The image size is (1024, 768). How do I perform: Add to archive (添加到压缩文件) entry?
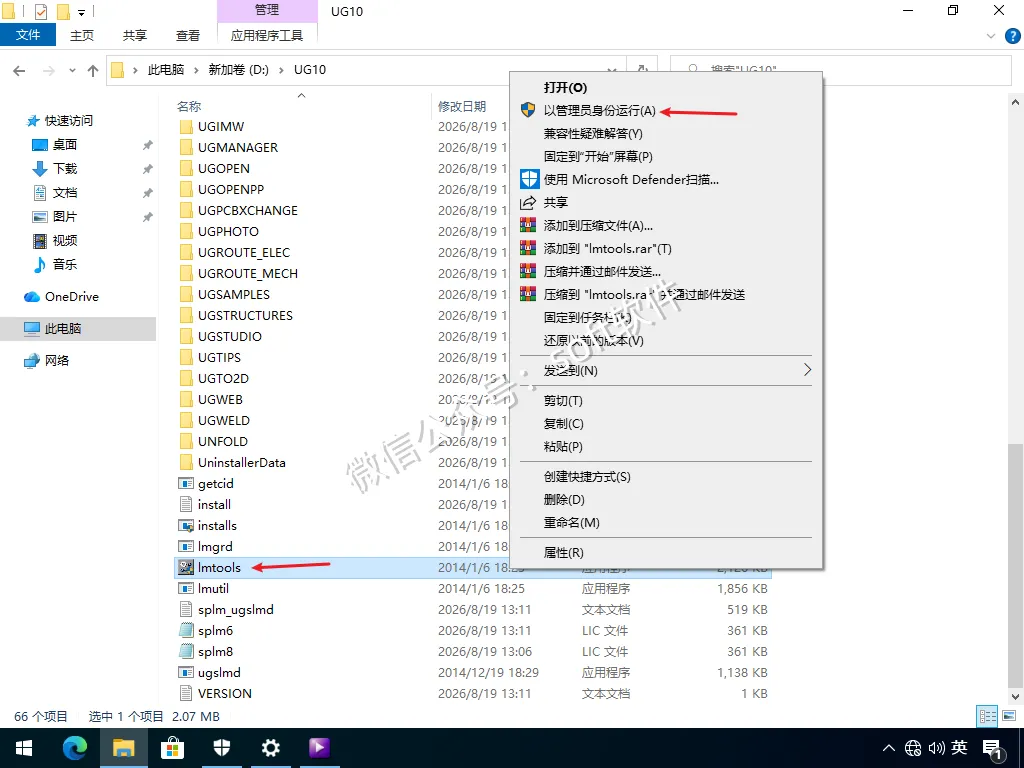598,225
